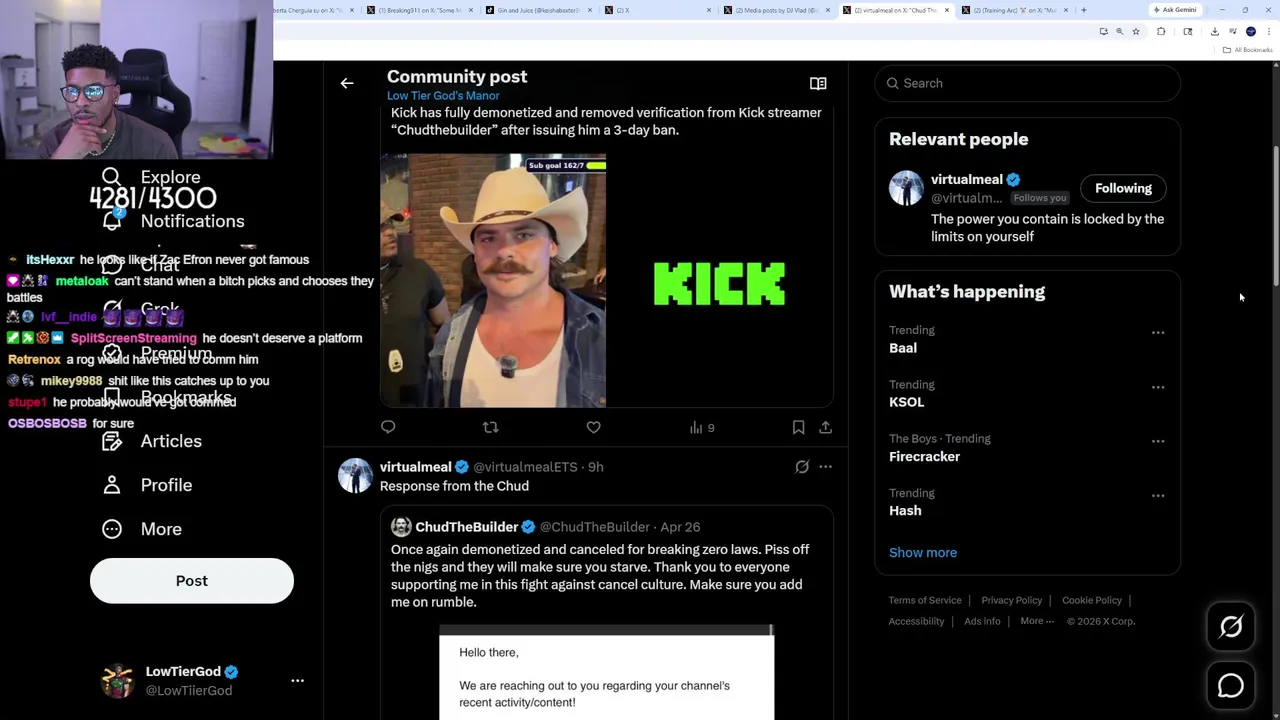1280x720 pixels.
Task: Click ChudTheBuilder's small avatar in quoted post
Action: tap(401, 527)
